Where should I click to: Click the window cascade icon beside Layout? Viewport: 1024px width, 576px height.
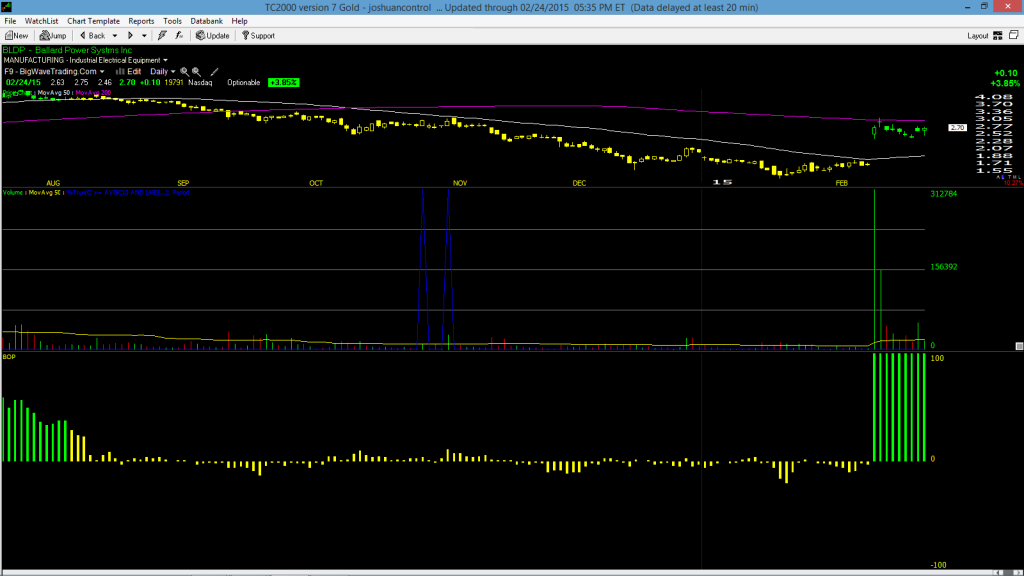[x=1014, y=35]
